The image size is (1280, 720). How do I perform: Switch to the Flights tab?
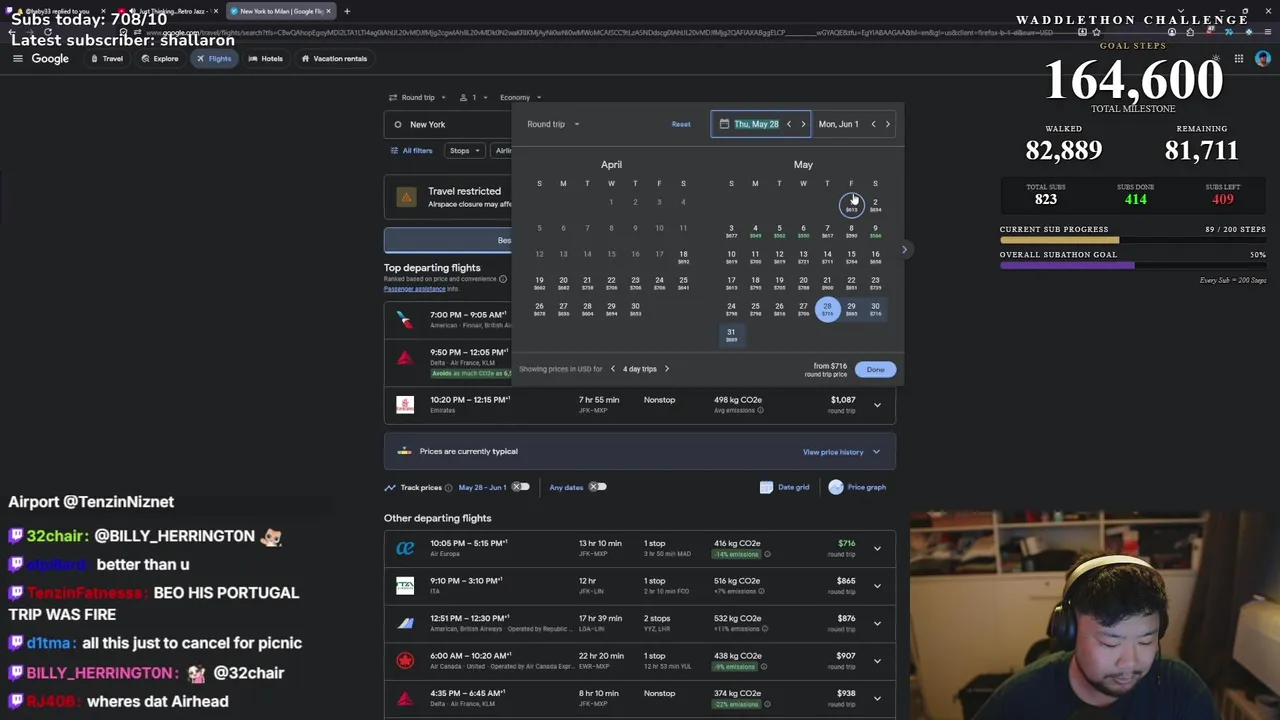(x=213, y=58)
